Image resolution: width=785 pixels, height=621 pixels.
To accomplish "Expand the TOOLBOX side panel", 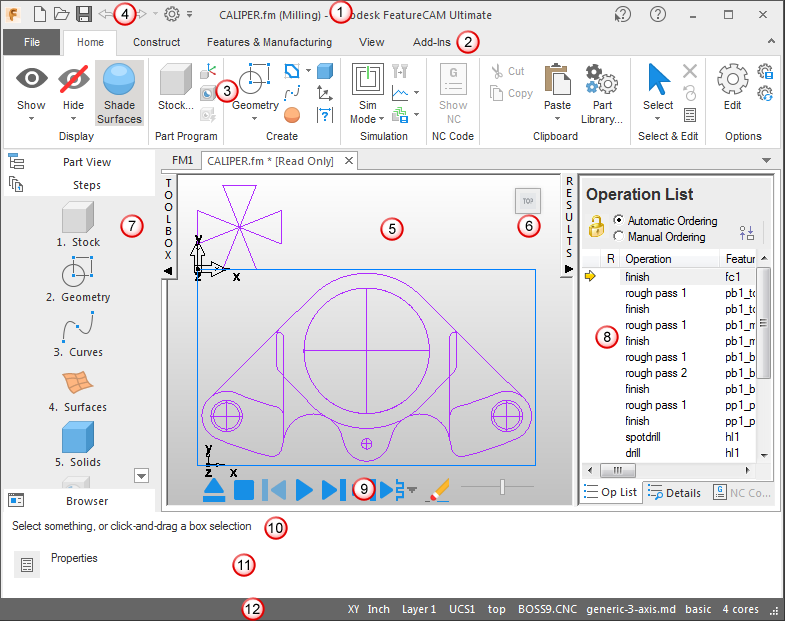I will [x=168, y=226].
